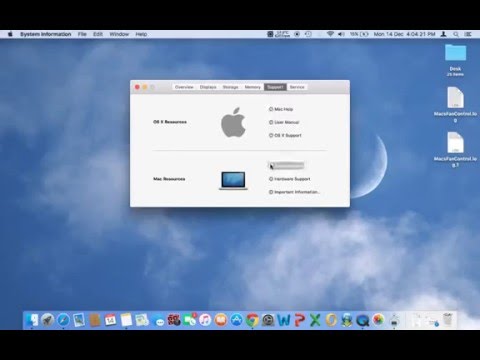Open the System Information menu
This screenshot has height=360, width=480.
pyautogui.click(x=46, y=34)
